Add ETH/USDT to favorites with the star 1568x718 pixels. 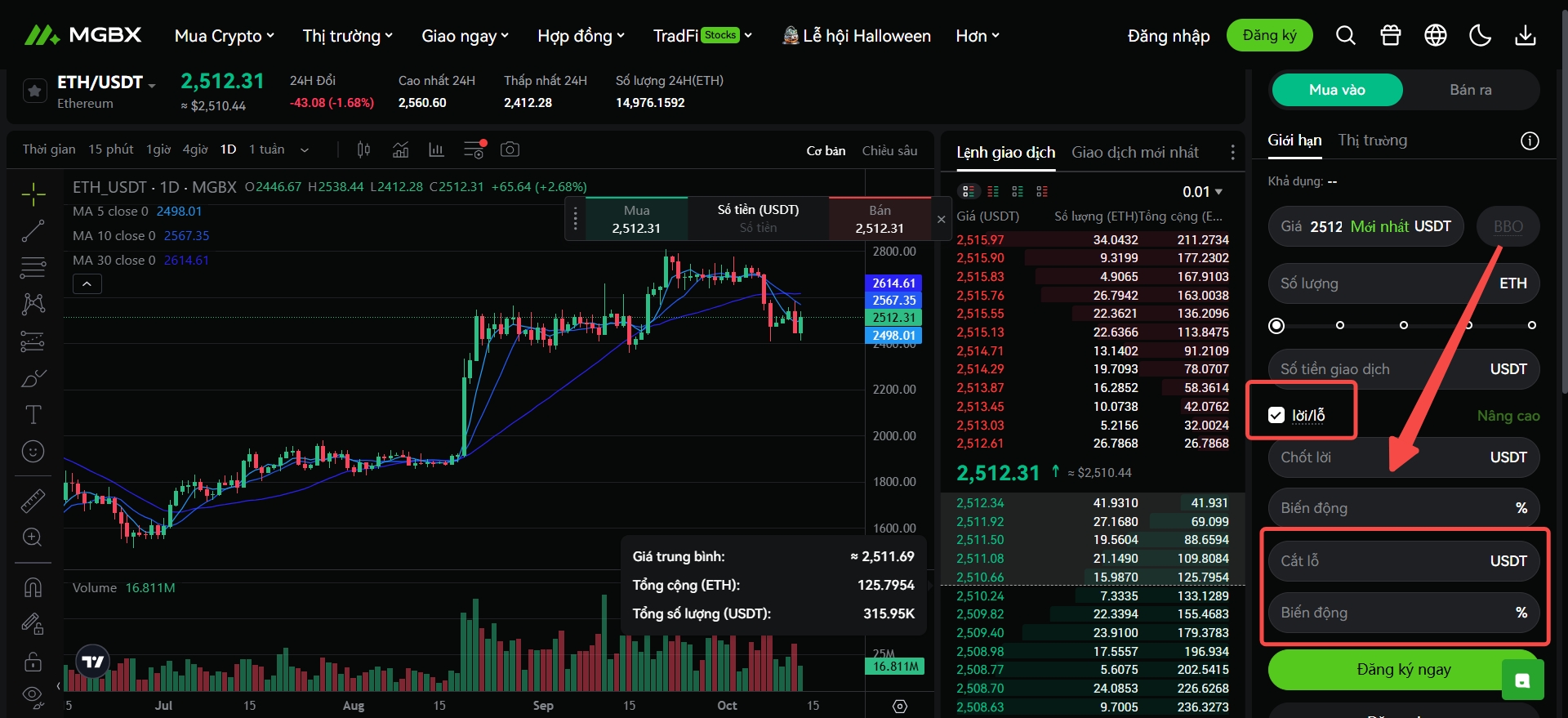(x=34, y=91)
